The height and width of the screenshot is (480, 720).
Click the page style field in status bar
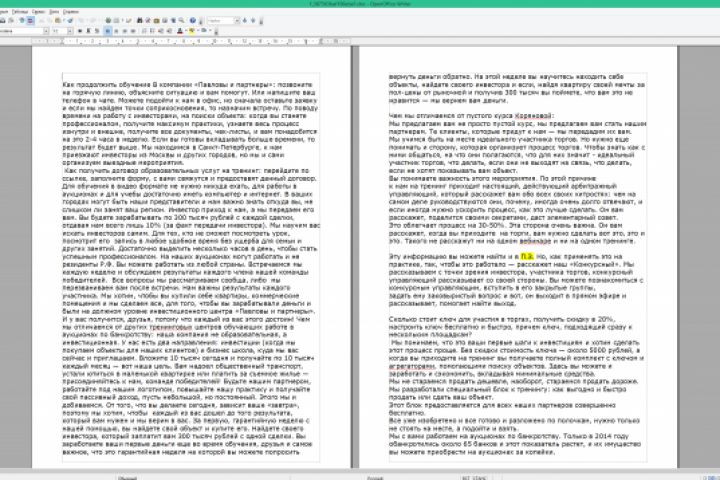pyautogui.click(x=127, y=478)
